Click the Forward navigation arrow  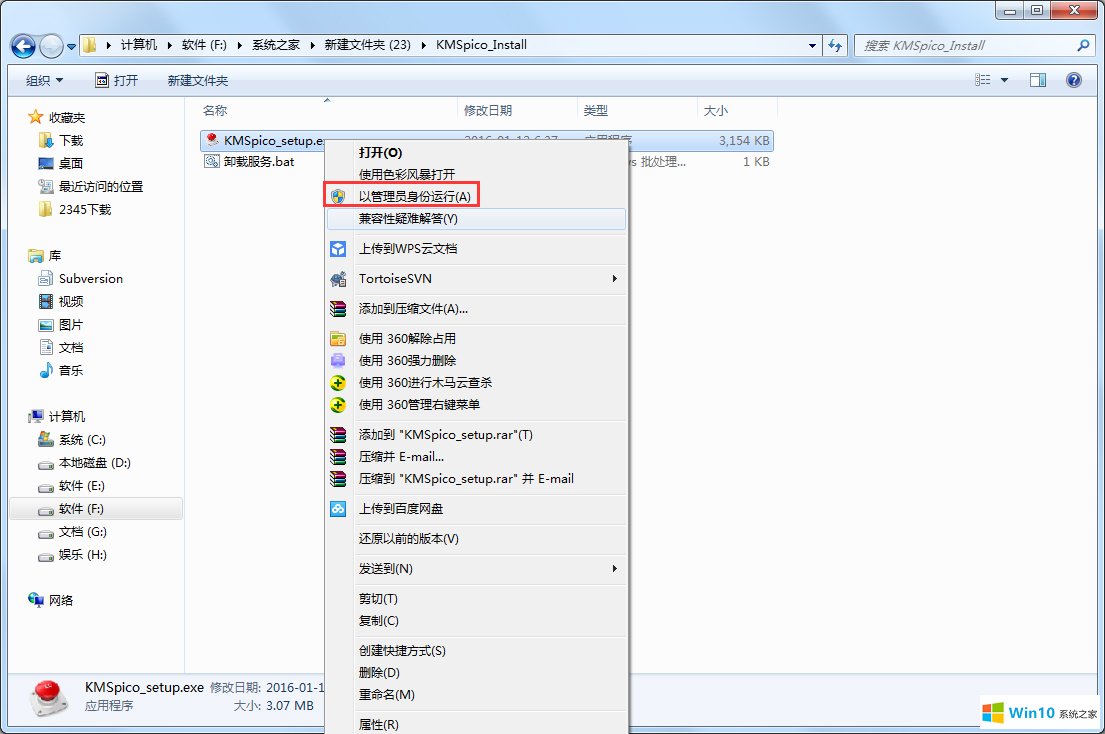tap(51, 46)
